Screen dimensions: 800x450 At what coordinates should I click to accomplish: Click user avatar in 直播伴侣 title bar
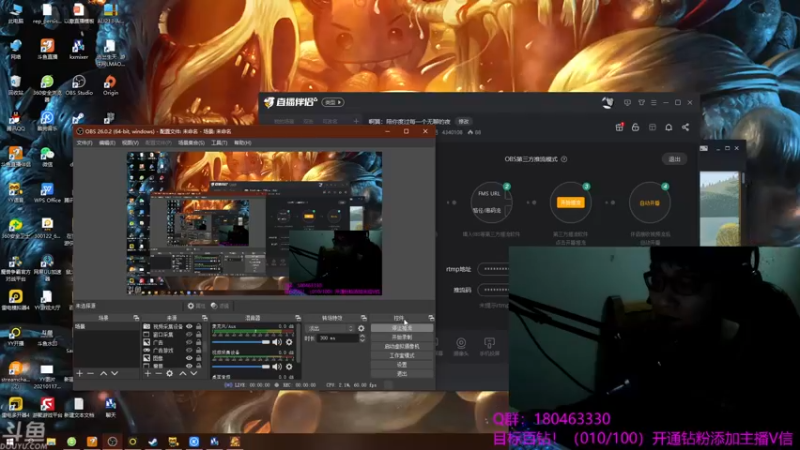click(607, 103)
